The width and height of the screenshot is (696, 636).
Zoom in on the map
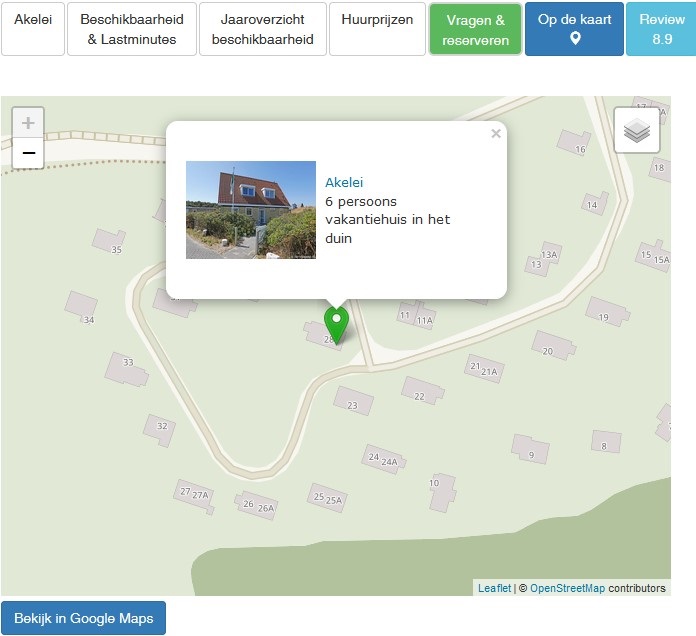(x=28, y=124)
